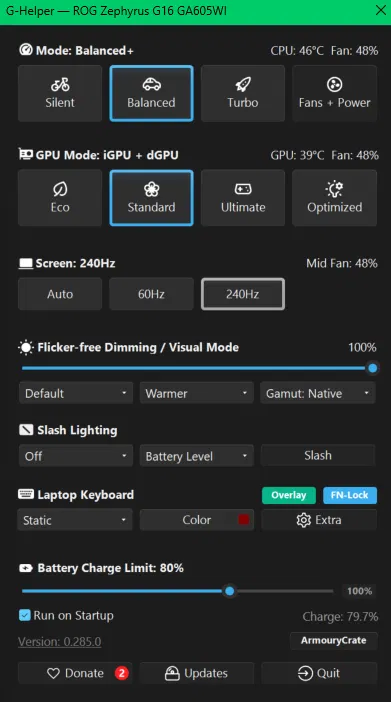Open the Default visual mode dropdown
The height and width of the screenshot is (702, 391).
tap(76, 393)
